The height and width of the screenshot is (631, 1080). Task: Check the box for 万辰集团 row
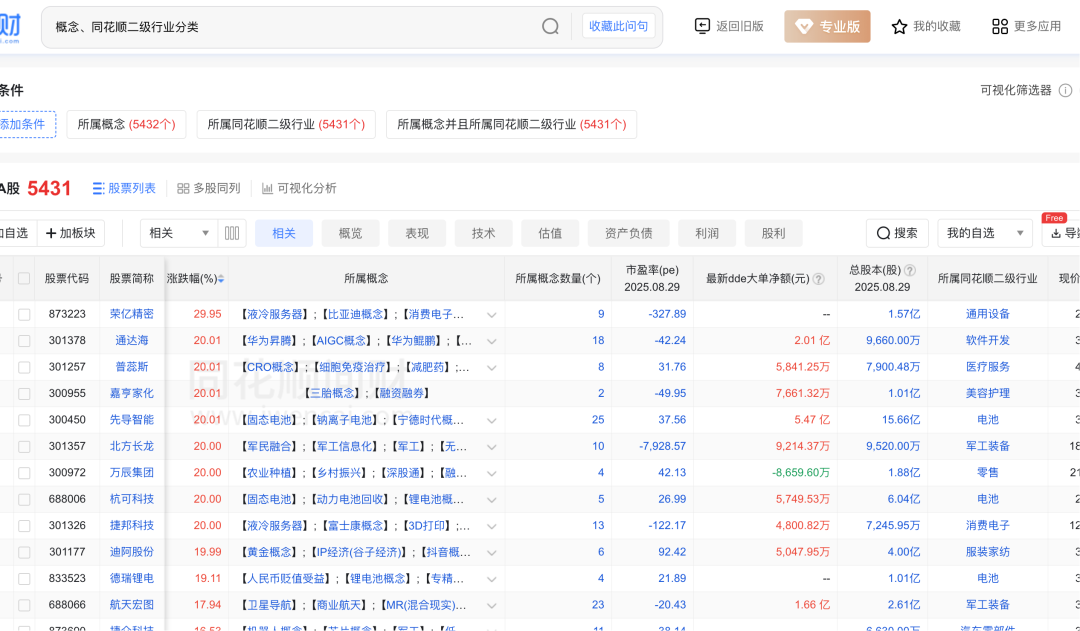pos(24,473)
